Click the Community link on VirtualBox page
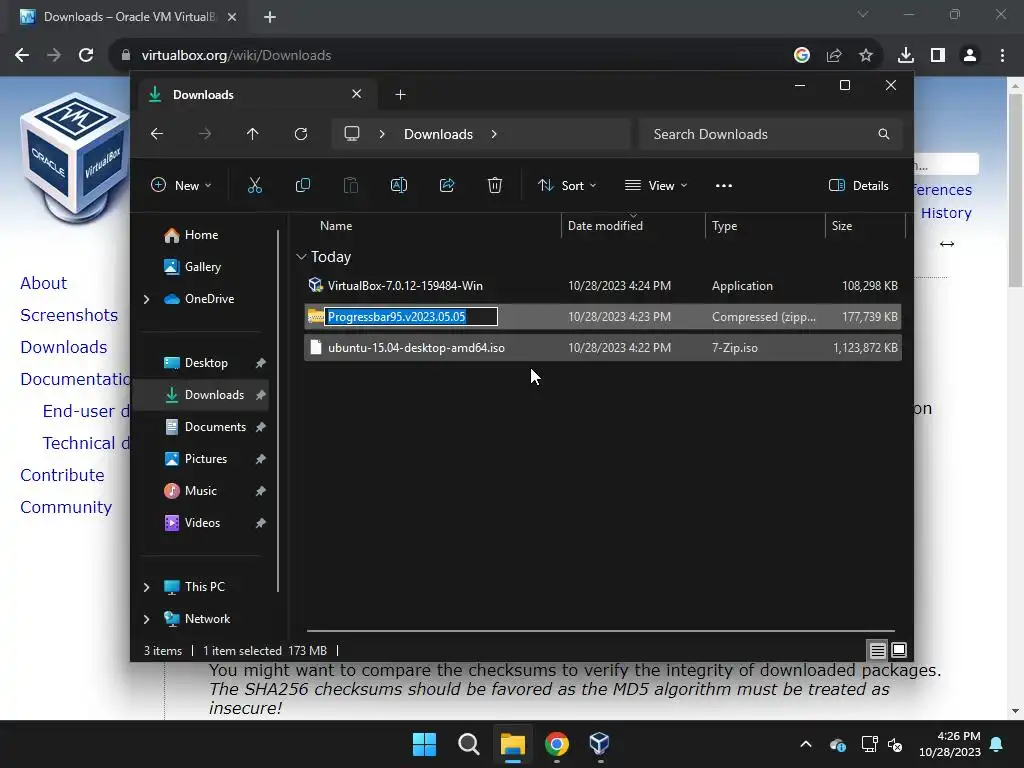This screenshot has height=768, width=1024. 66,507
